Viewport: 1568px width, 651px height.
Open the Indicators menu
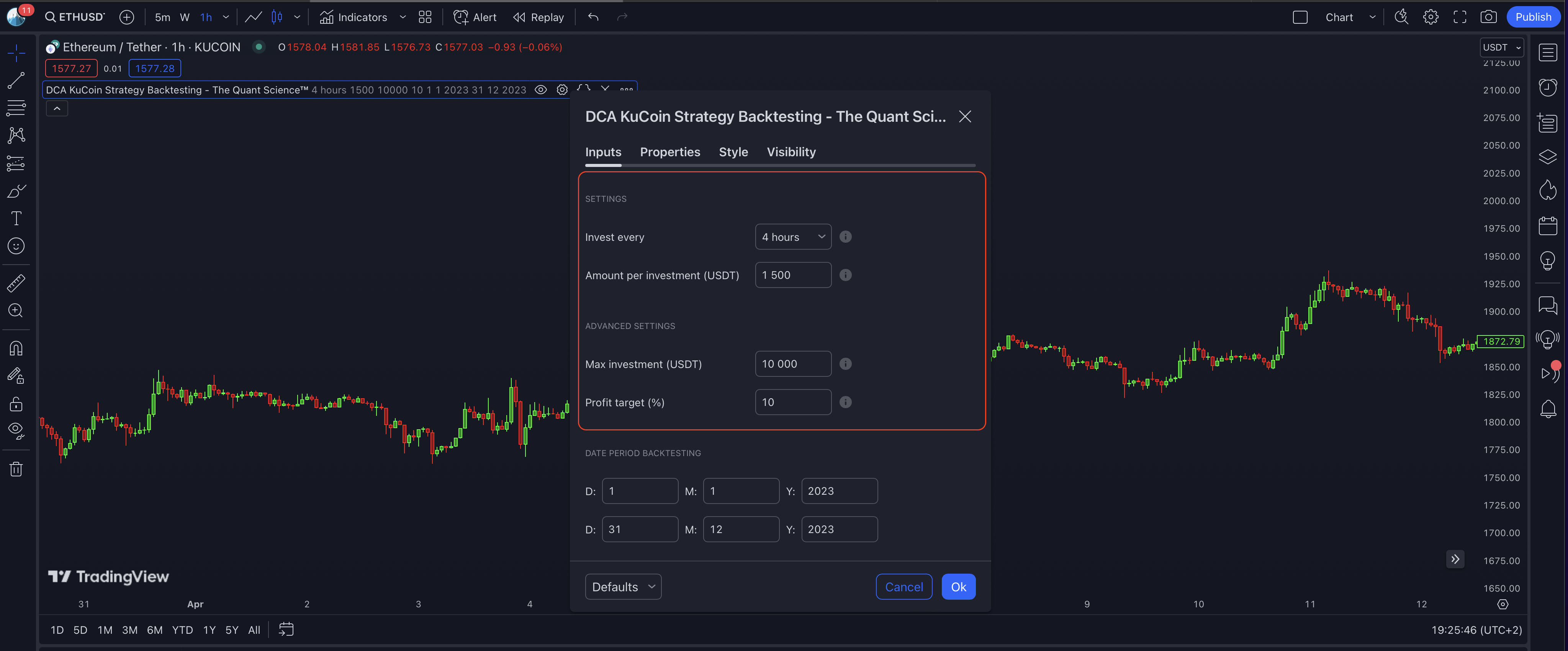354,17
